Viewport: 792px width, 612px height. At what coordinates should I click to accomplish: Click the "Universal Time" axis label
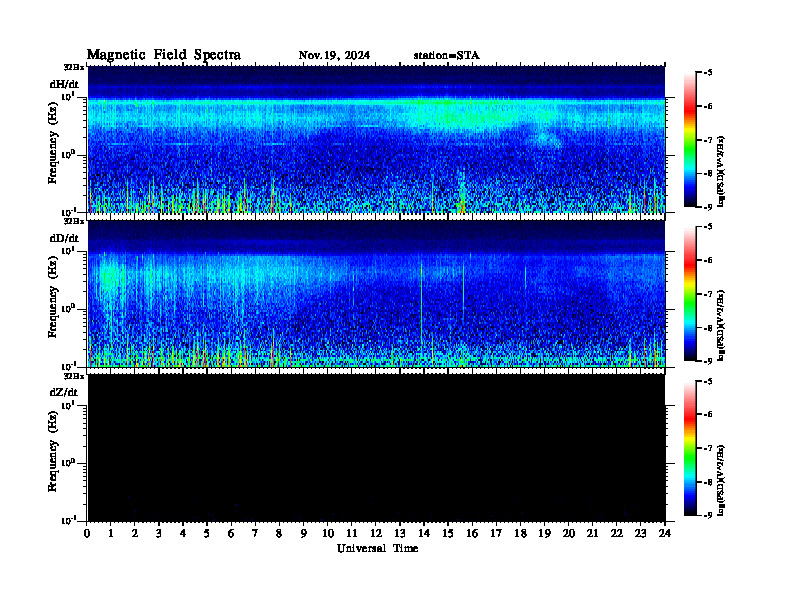tap(378, 548)
